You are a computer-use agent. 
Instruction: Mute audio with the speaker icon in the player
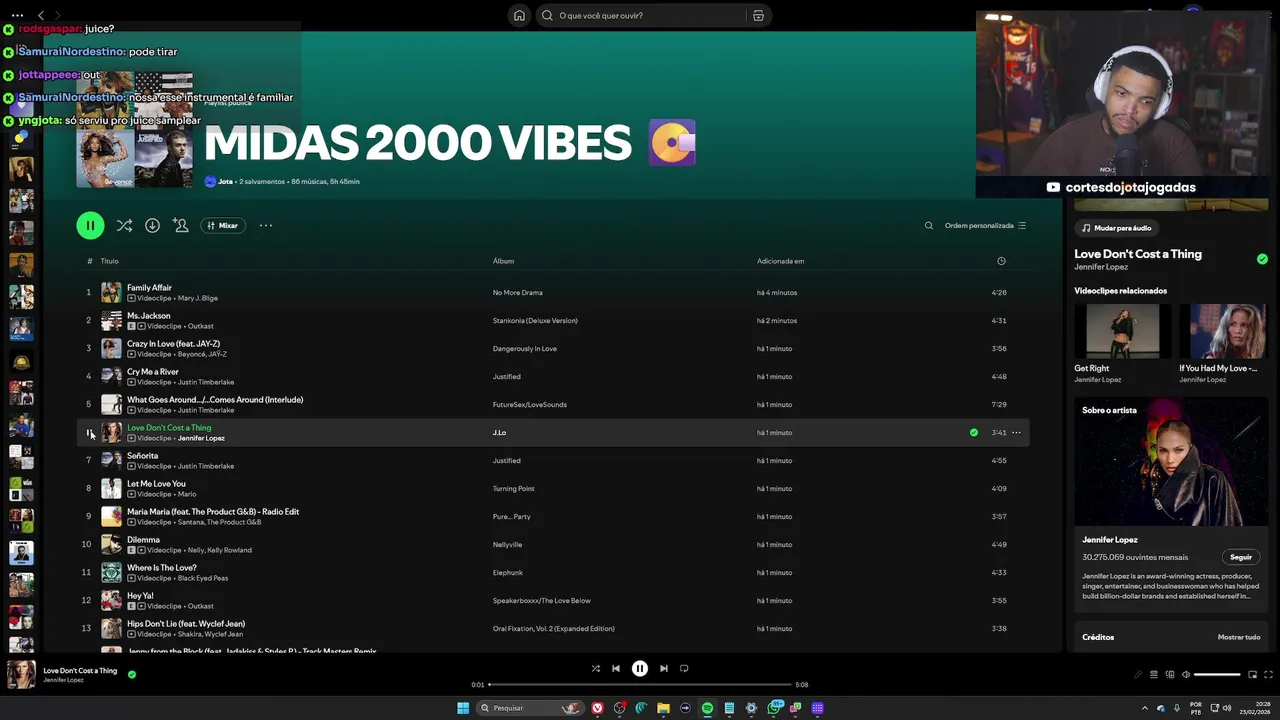coord(1186,674)
